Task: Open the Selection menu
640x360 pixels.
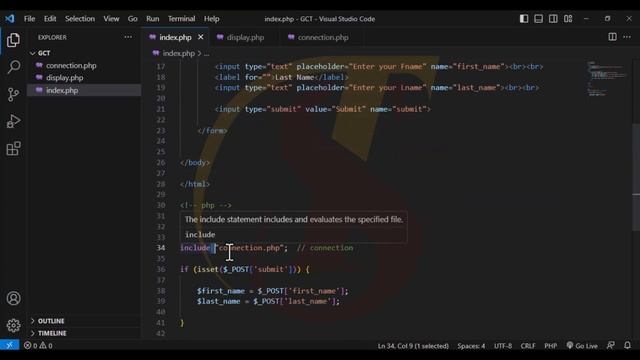Action: tap(80, 19)
